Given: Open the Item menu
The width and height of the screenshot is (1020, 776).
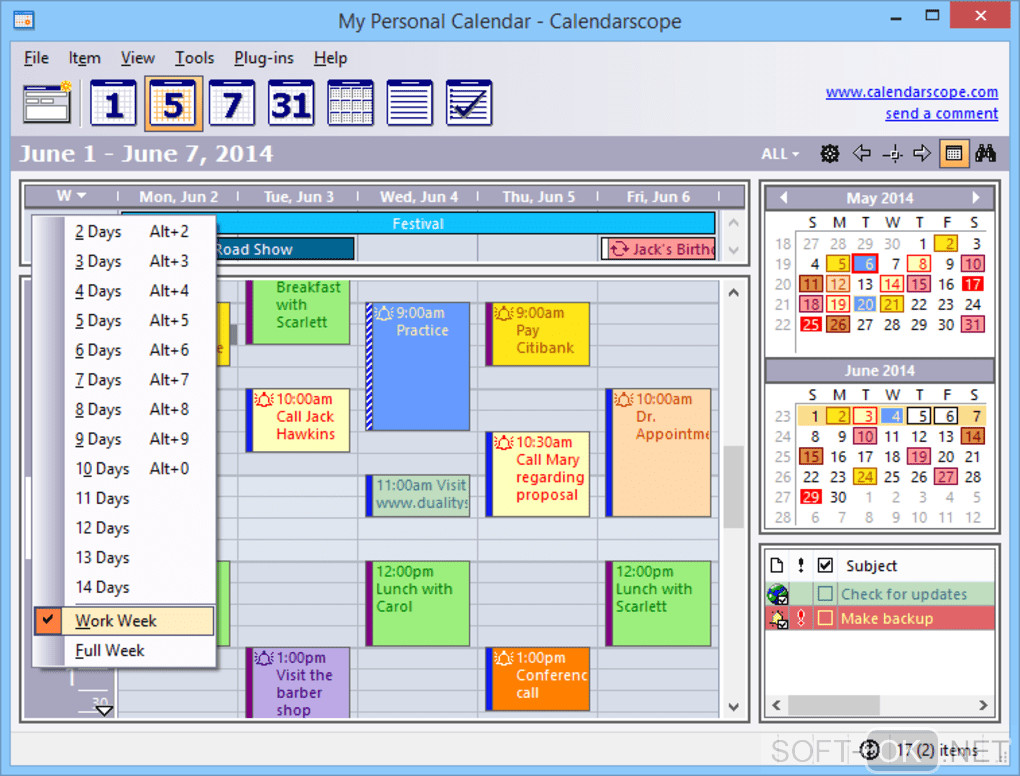Looking at the screenshot, I should pyautogui.click(x=85, y=58).
